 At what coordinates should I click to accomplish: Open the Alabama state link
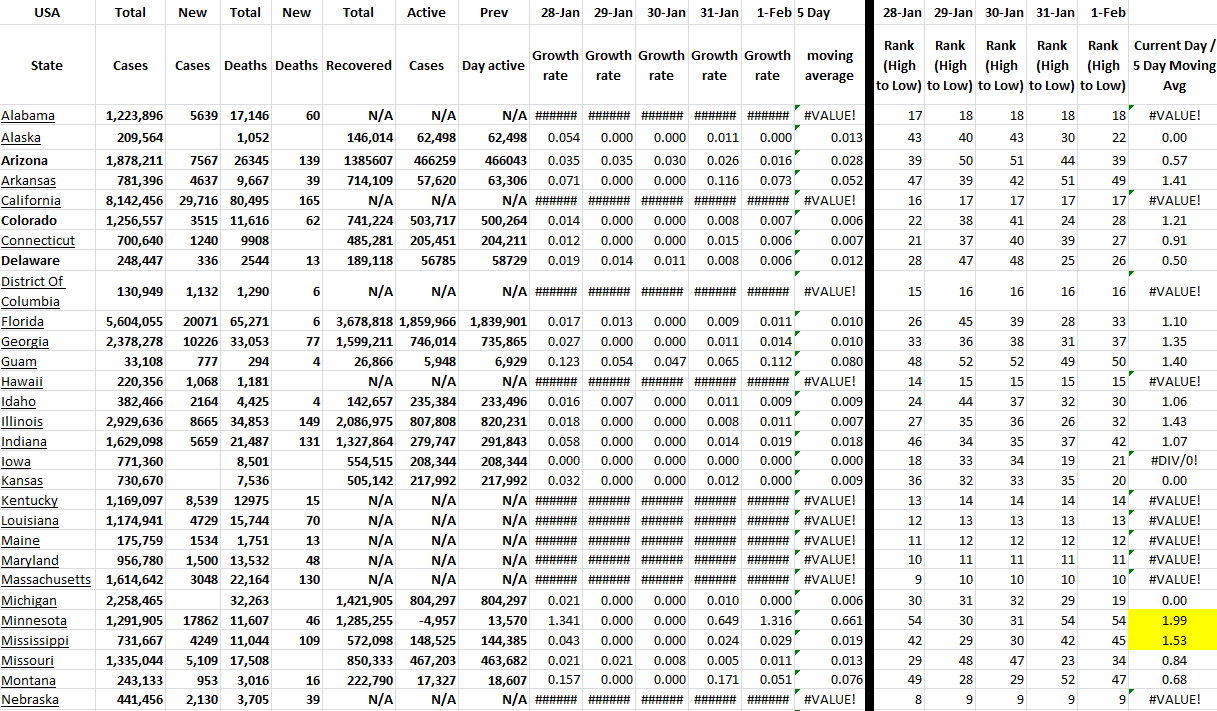(28, 116)
